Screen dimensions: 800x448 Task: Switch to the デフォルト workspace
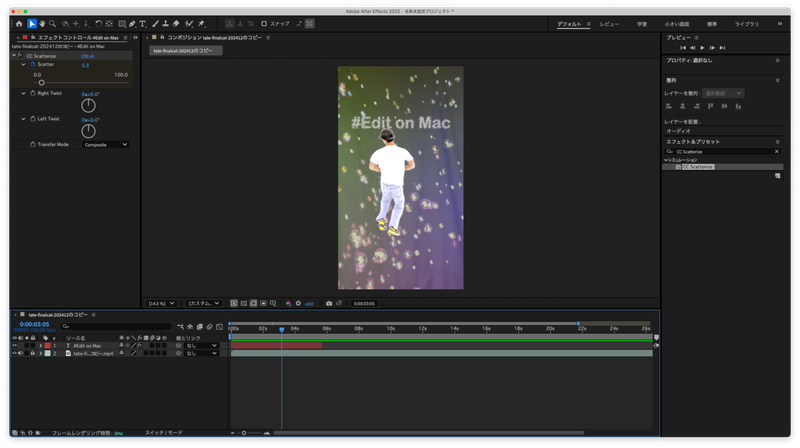click(569, 24)
